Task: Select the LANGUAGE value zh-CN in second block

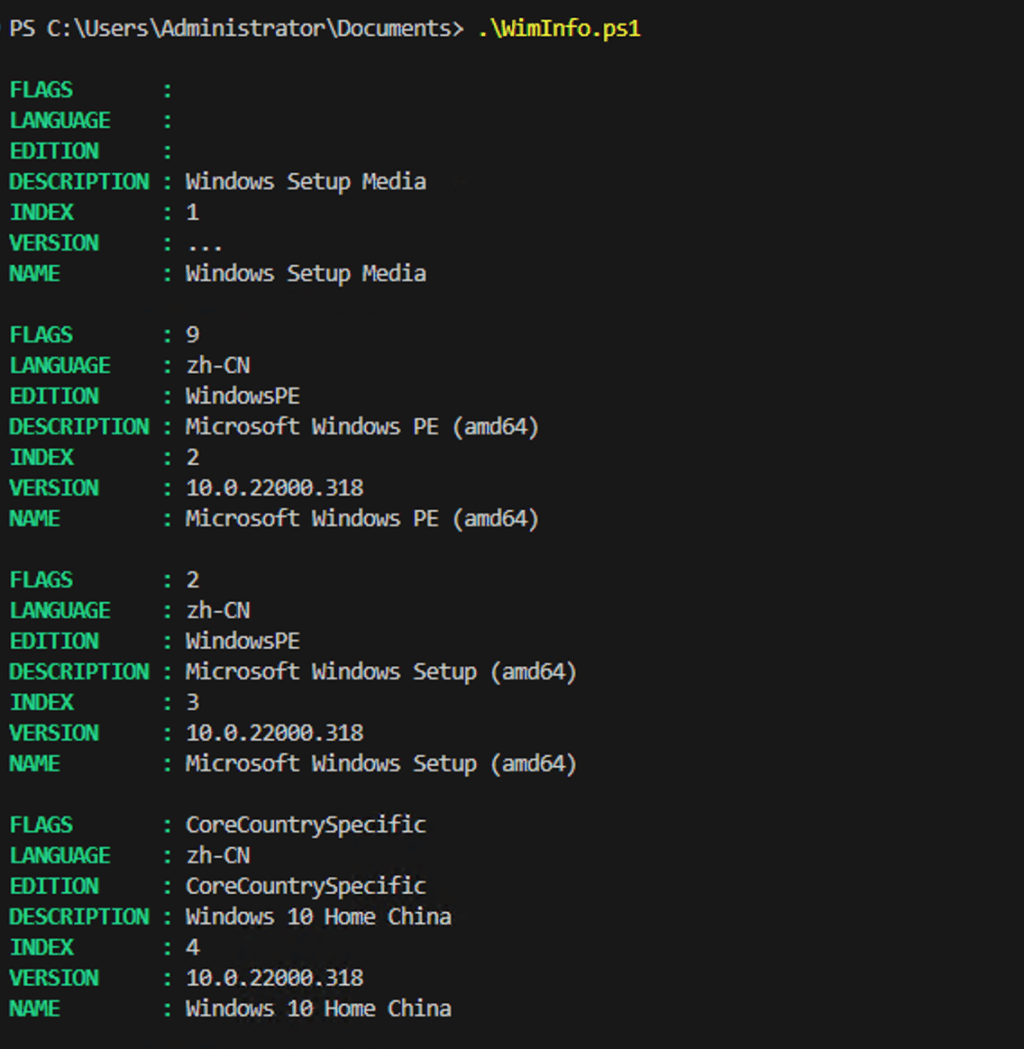Action: click(218, 365)
